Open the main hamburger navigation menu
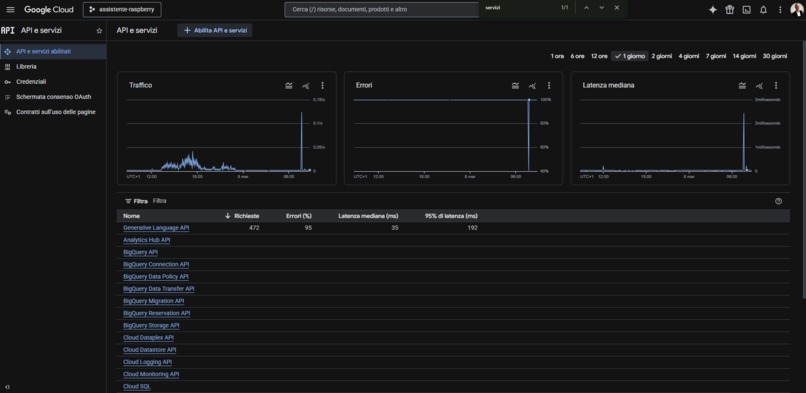The width and height of the screenshot is (806, 393). (x=10, y=10)
